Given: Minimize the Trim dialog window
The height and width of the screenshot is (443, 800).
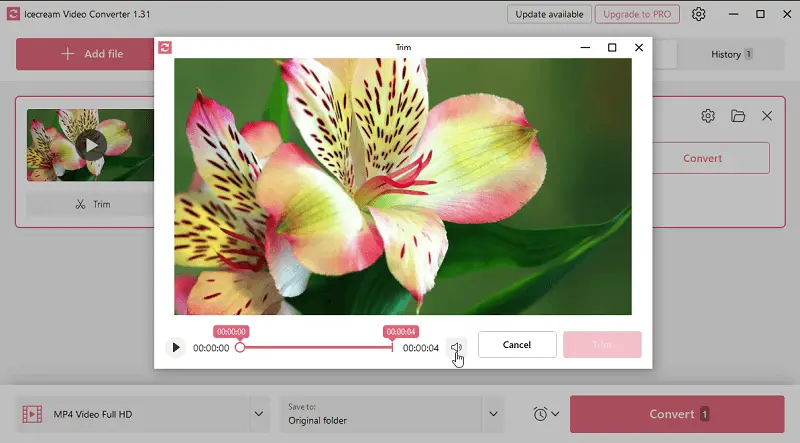Looking at the screenshot, I should click(585, 47).
